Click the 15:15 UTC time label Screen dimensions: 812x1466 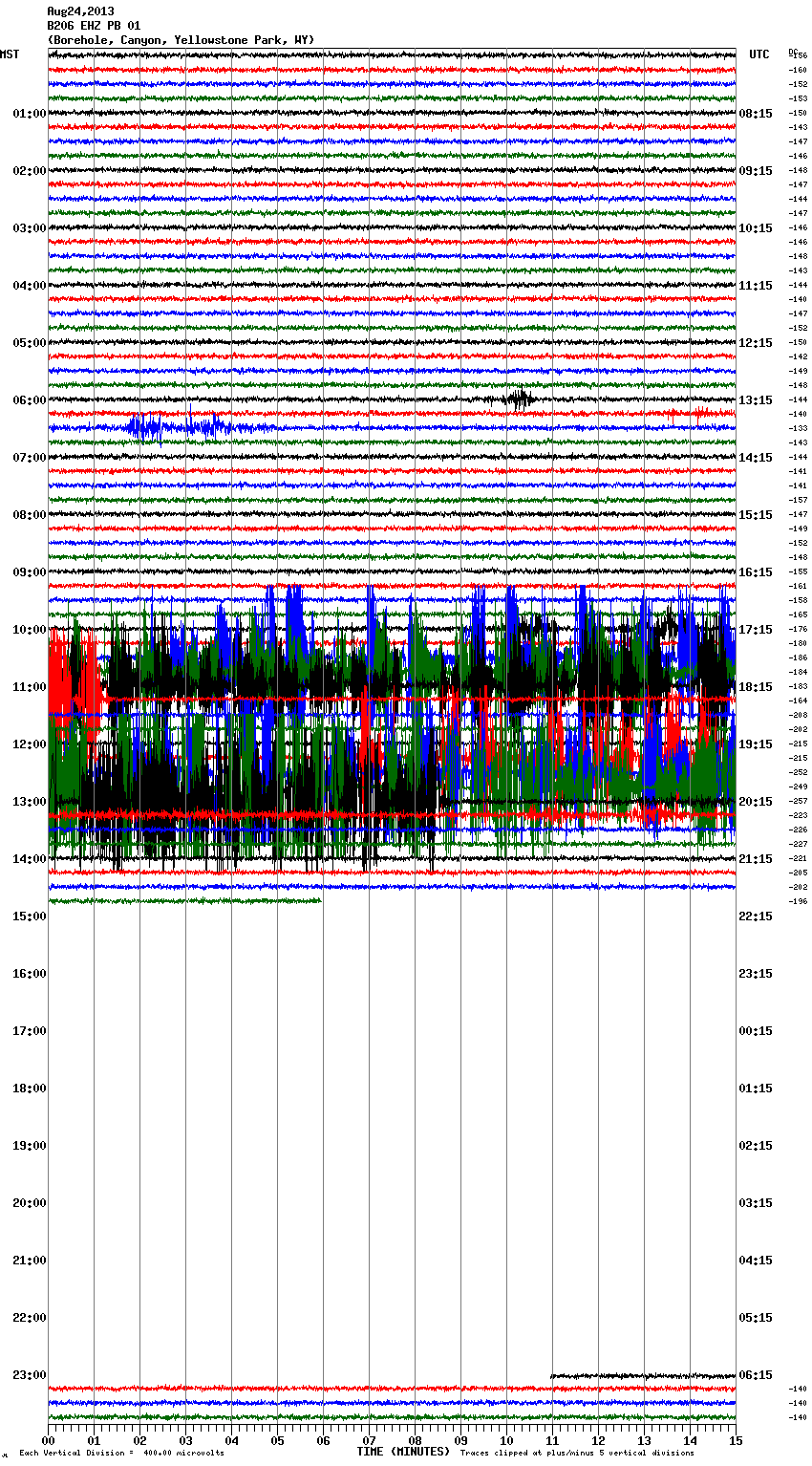point(756,515)
